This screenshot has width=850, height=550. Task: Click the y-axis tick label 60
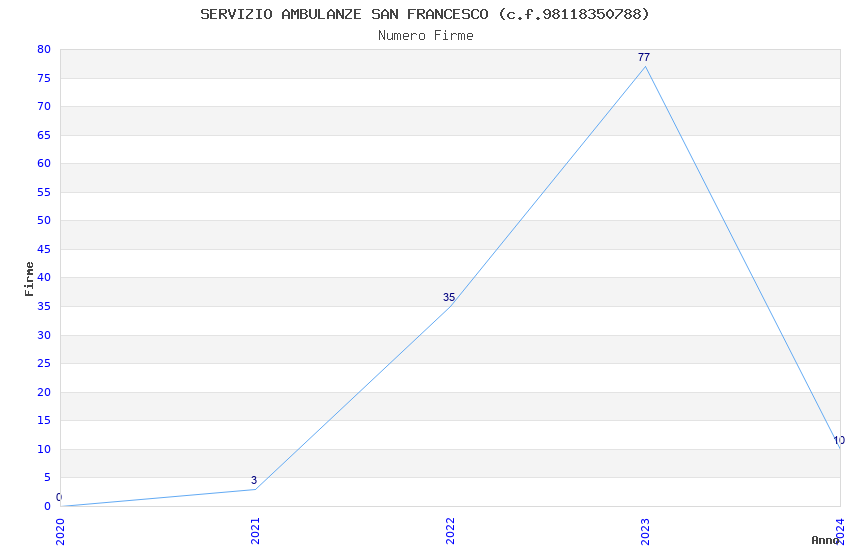44,163
